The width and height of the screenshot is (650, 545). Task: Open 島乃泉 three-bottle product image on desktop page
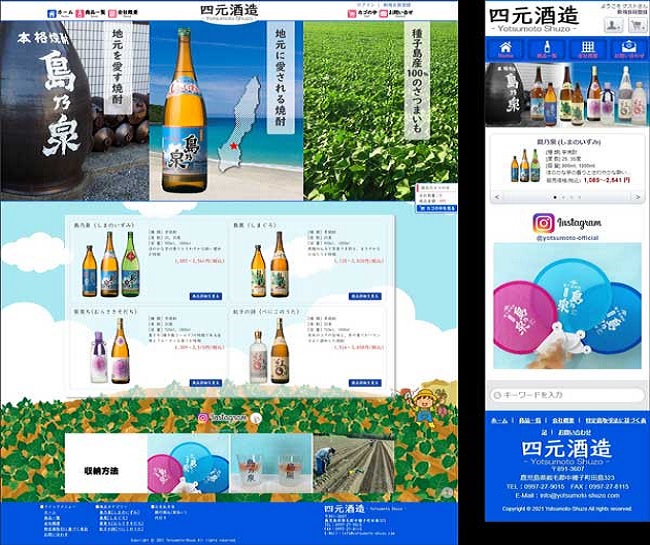(x=110, y=264)
